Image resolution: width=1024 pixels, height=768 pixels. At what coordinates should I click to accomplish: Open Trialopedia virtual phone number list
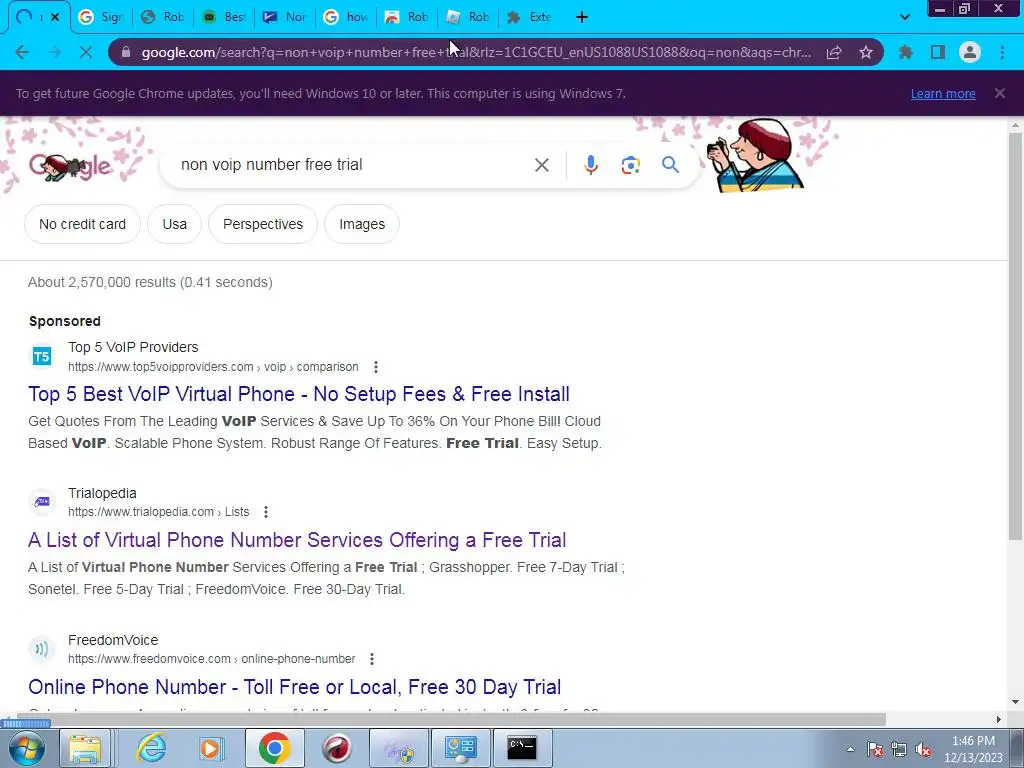point(297,540)
